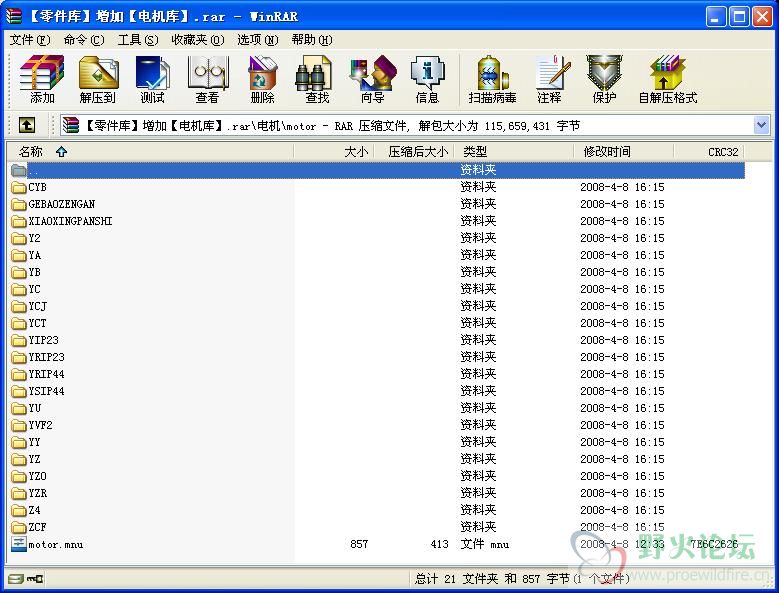Open the Options (选项) menu
779x593 pixels.
pos(257,40)
